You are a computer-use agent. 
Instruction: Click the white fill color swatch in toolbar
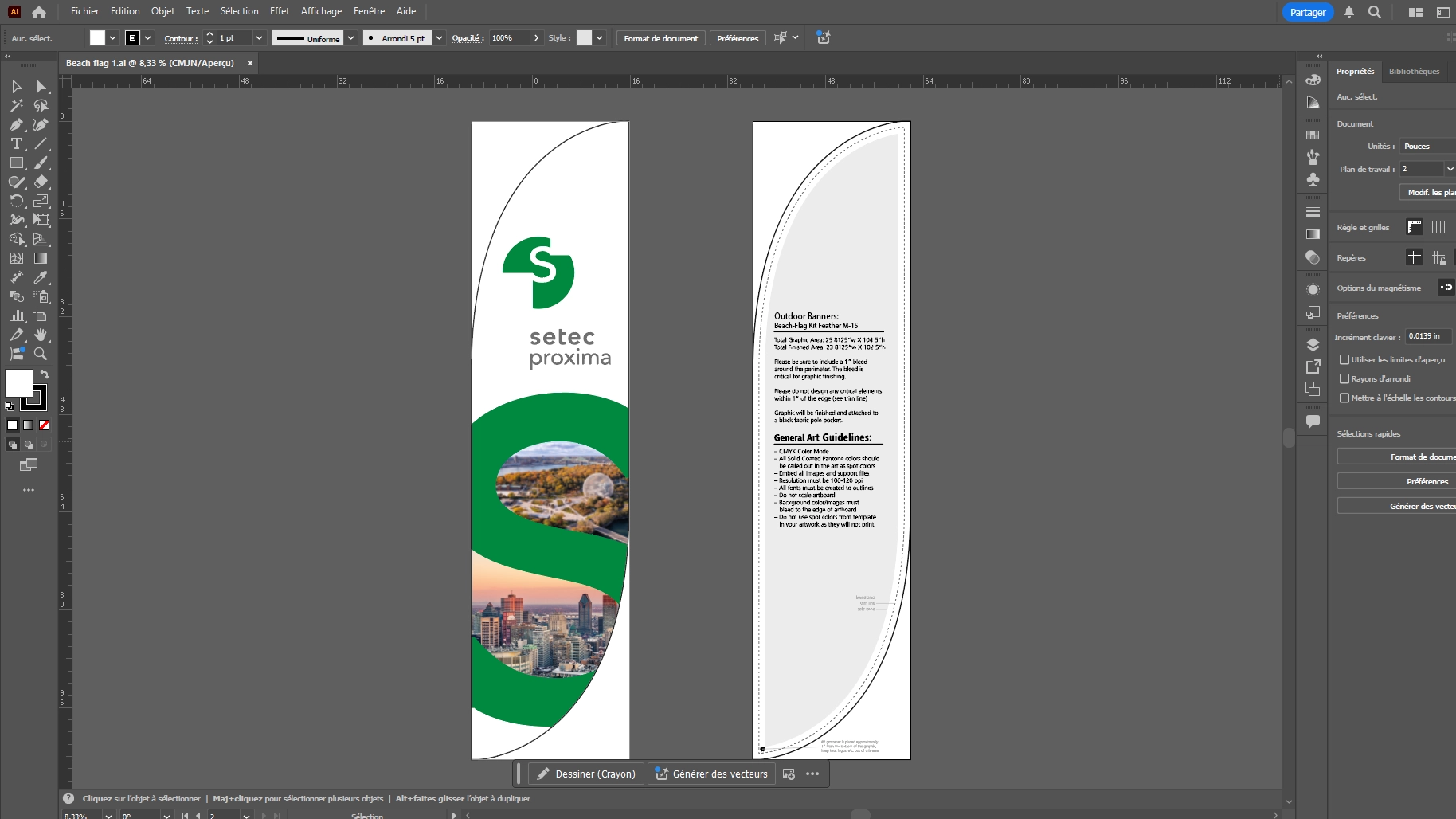[x=19, y=383]
